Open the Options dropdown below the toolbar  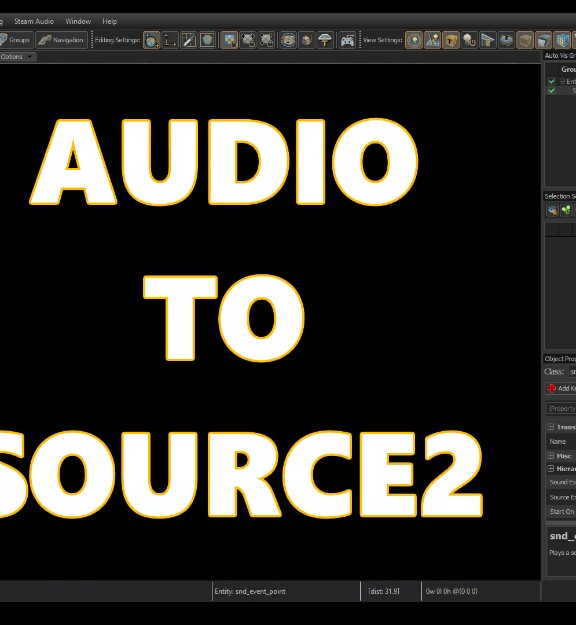tap(18, 57)
